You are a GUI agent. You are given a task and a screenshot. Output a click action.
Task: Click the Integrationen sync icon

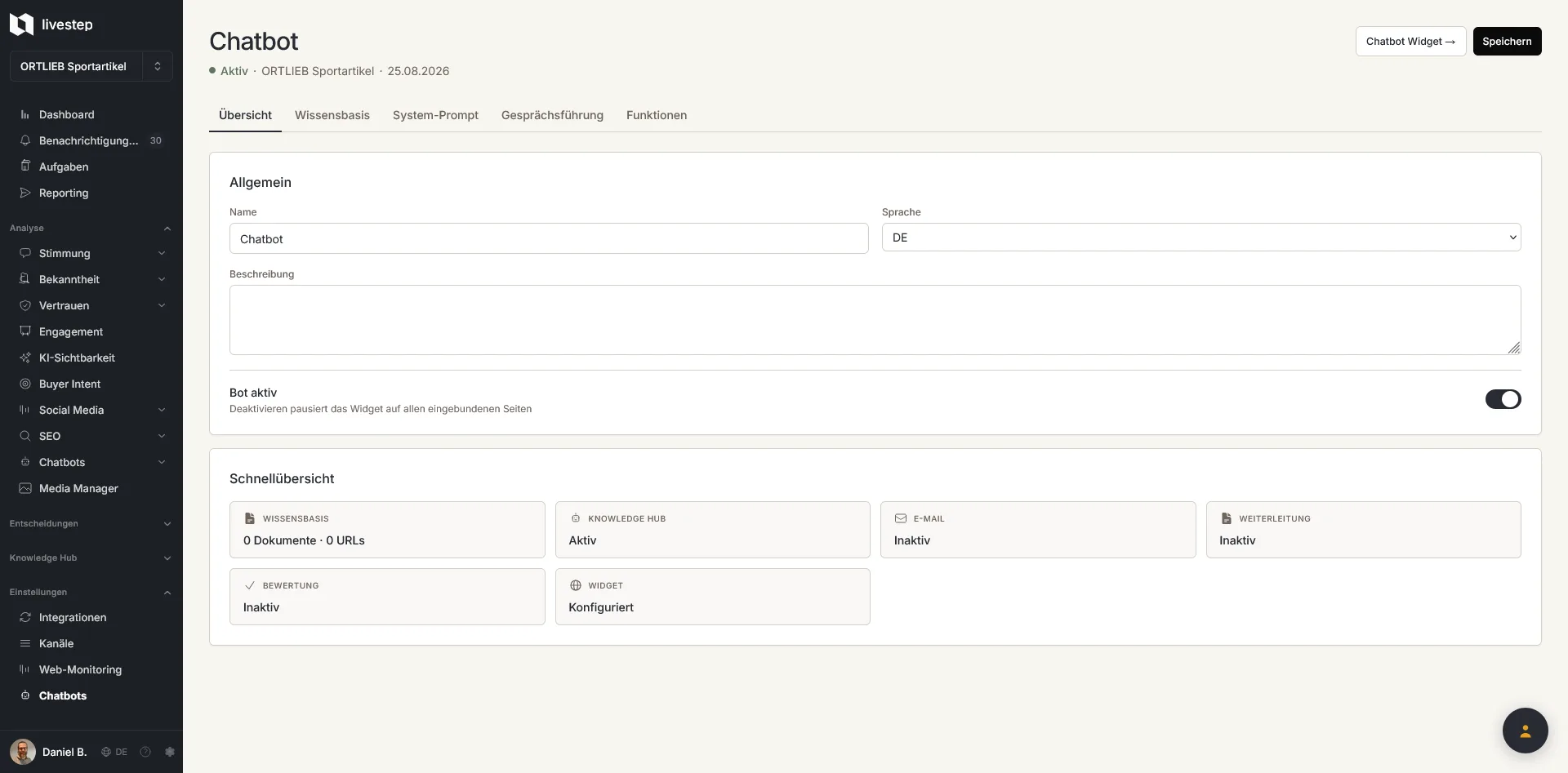[25, 617]
